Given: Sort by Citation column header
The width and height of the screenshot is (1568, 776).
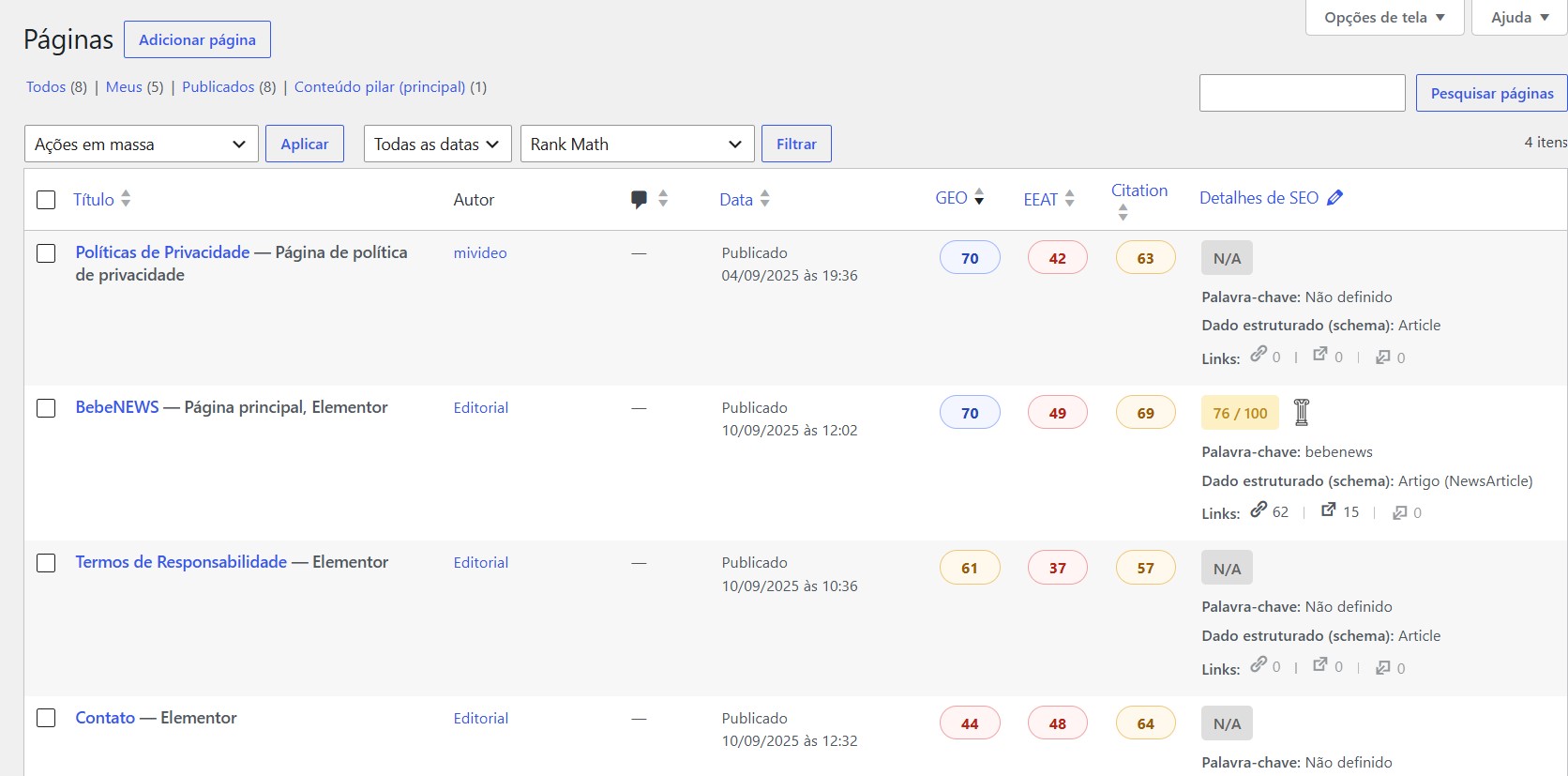Looking at the screenshot, I should click(1139, 190).
